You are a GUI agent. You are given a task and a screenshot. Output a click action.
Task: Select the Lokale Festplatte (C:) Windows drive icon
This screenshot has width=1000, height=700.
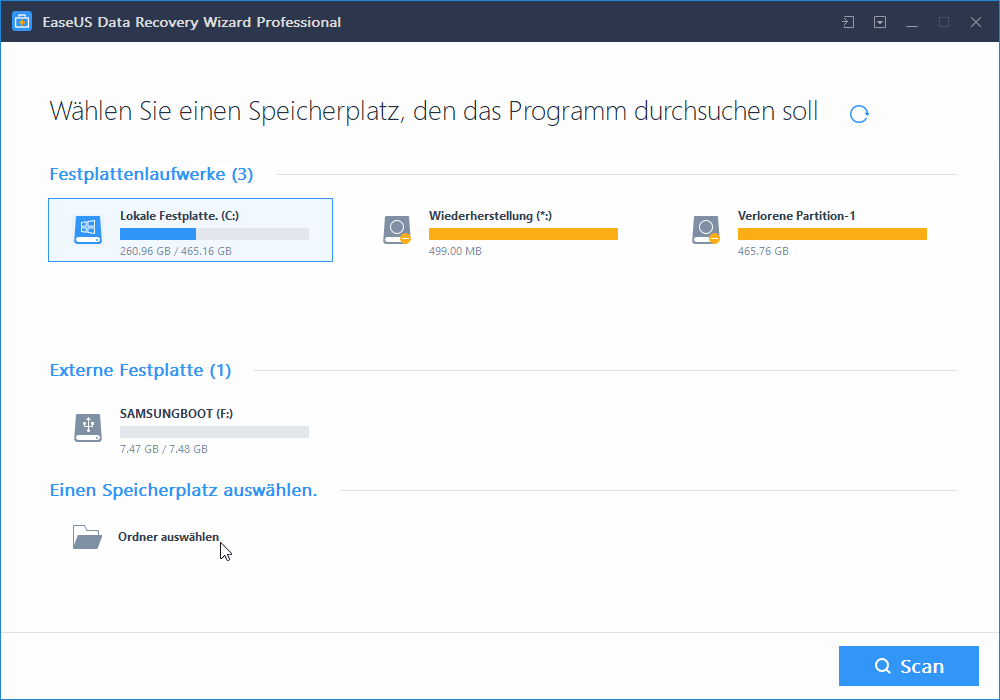pyautogui.click(x=88, y=230)
